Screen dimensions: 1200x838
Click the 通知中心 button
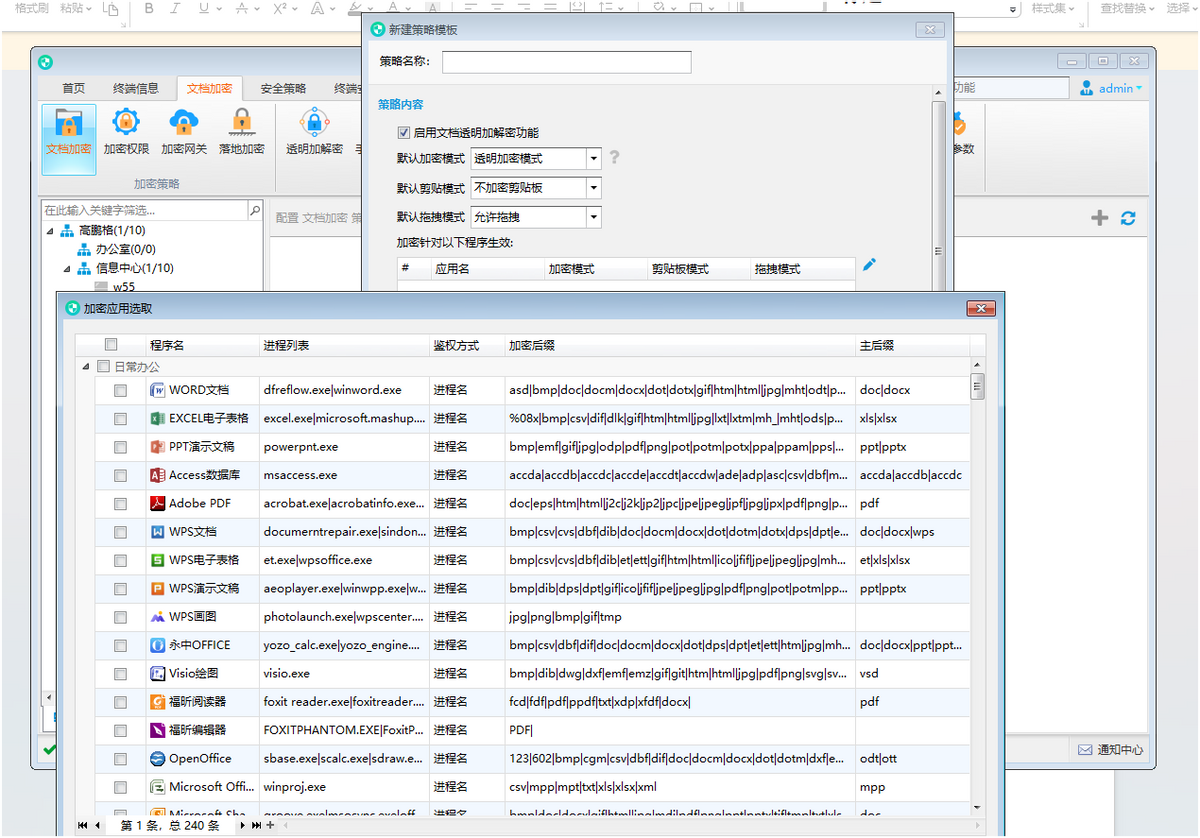coord(1110,750)
